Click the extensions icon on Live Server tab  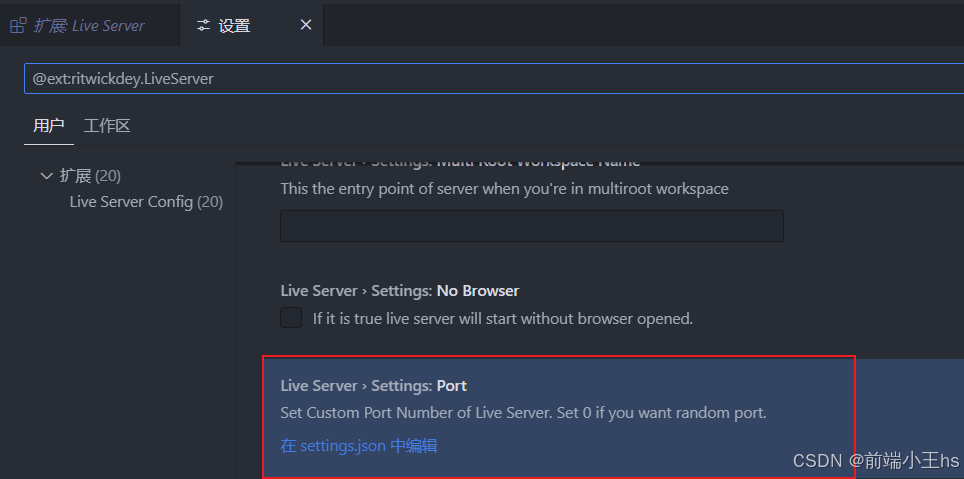(x=18, y=25)
